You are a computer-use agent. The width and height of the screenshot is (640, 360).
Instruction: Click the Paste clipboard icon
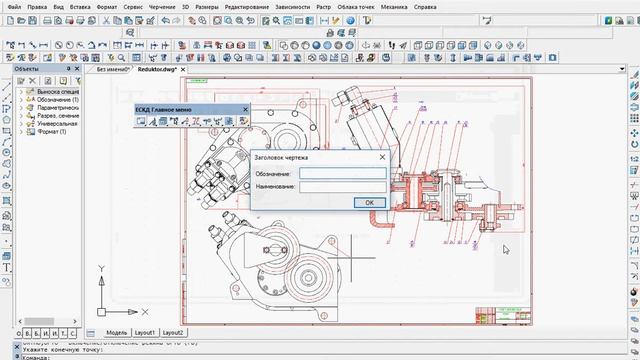(128, 20)
